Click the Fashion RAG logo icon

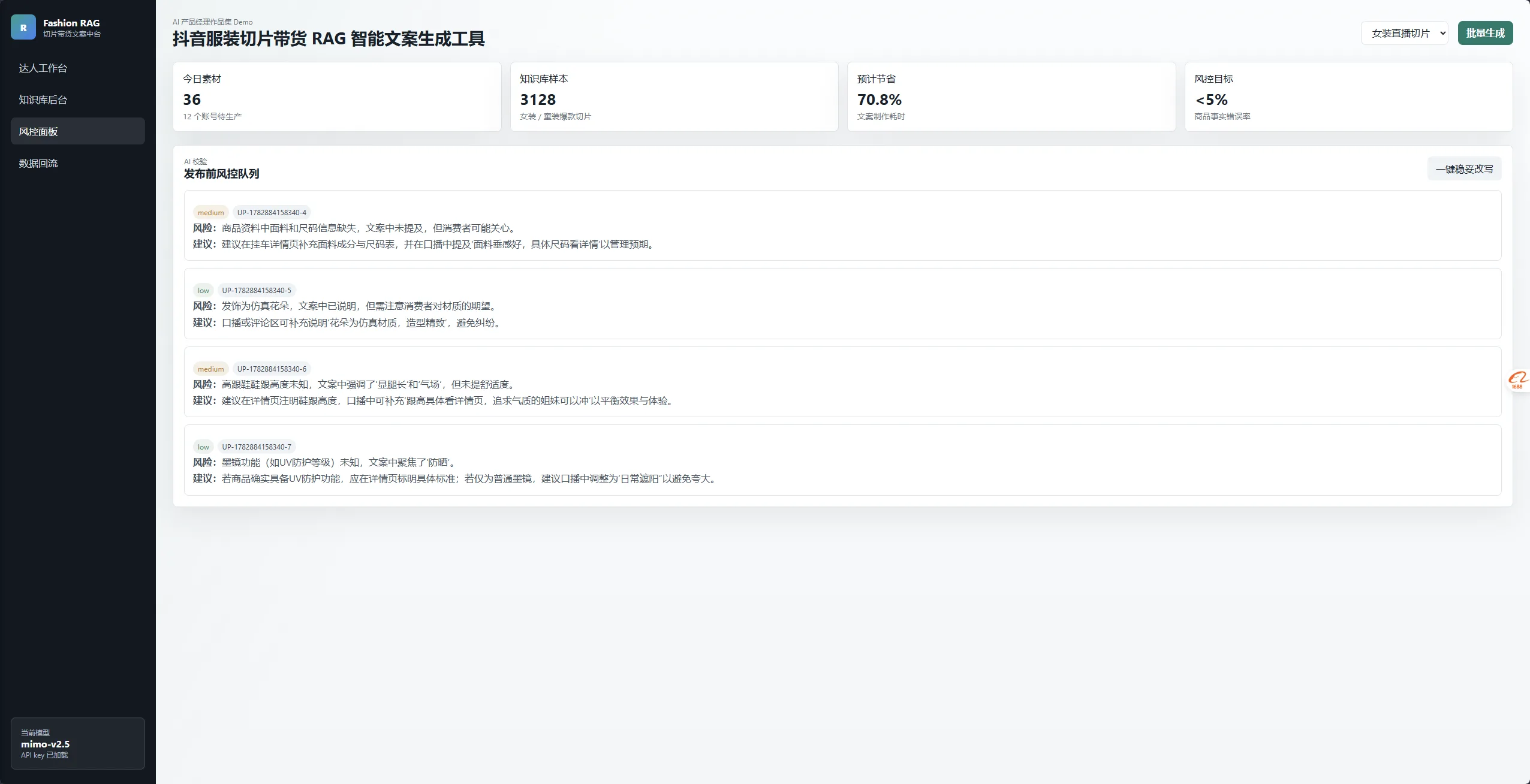[x=23, y=28]
